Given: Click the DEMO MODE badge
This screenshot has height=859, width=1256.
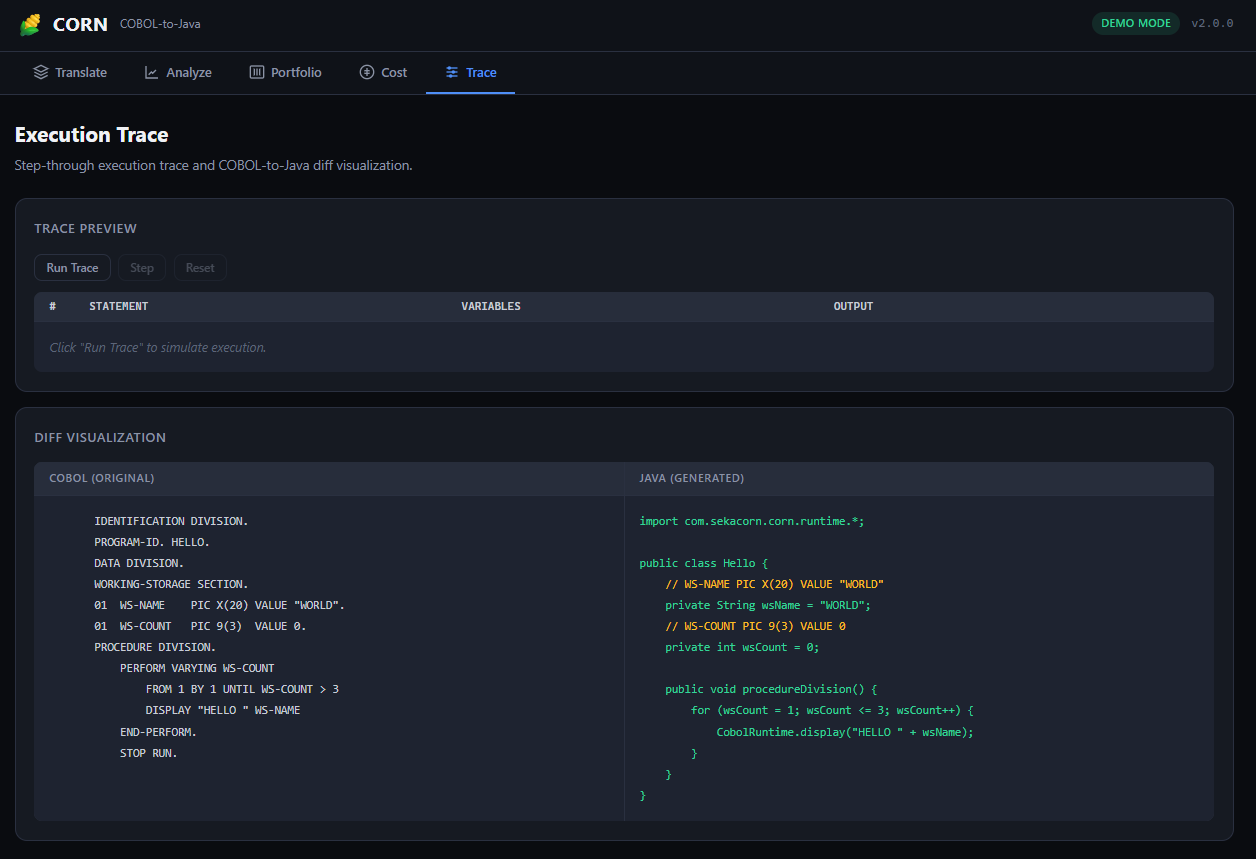Looking at the screenshot, I should pyautogui.click(x=1135, y=24).
